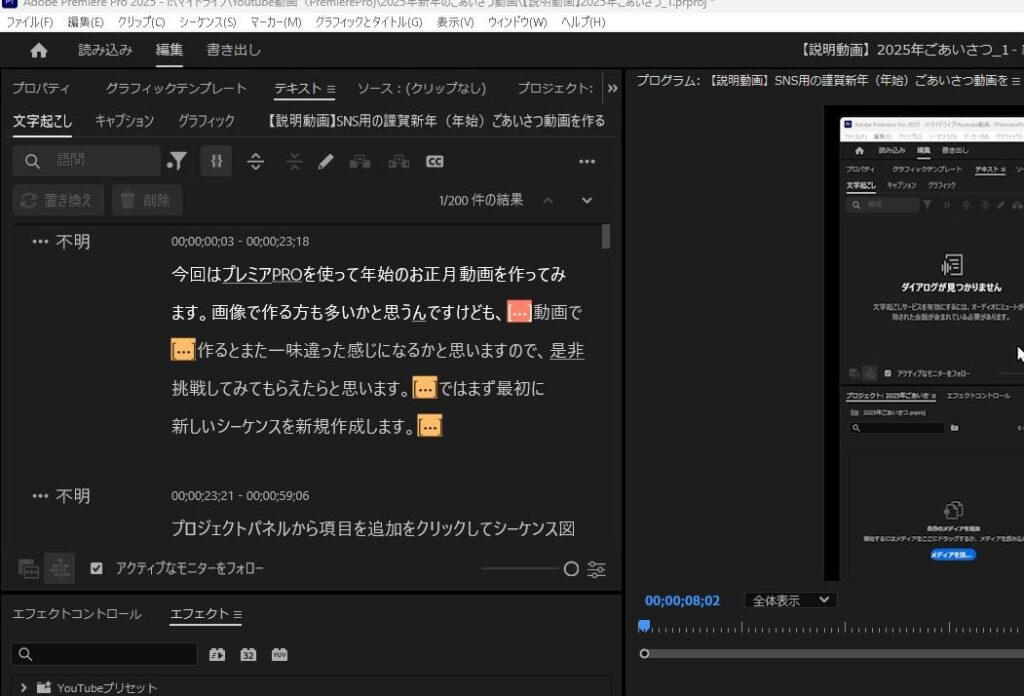Select the red pause marker before 動画で
The image size is (1024, 696).
pyautogui.click(x=519, y=311)
